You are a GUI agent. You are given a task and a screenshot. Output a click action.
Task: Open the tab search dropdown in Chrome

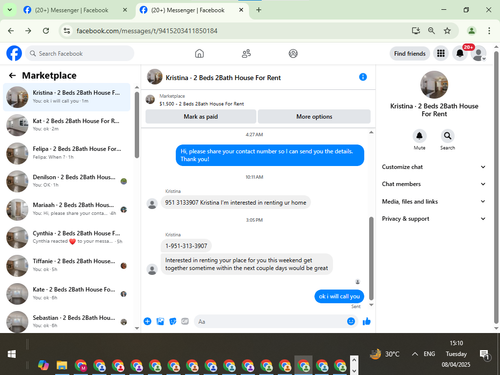click(10, 10)
